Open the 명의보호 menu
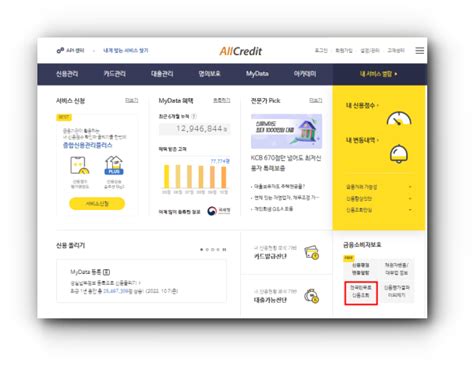Image resolution: width=474 pixels, height=365 pixels. (209, 74)
